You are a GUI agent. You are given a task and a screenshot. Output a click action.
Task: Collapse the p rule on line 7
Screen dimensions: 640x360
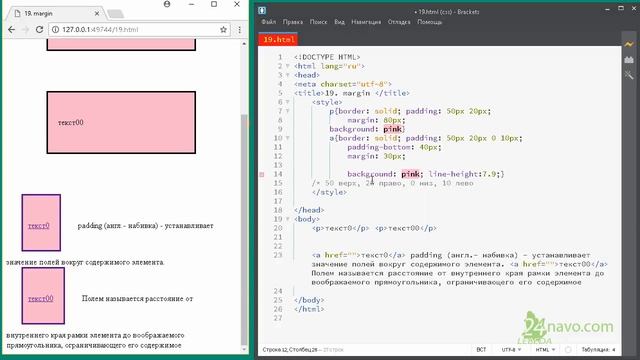287,111
